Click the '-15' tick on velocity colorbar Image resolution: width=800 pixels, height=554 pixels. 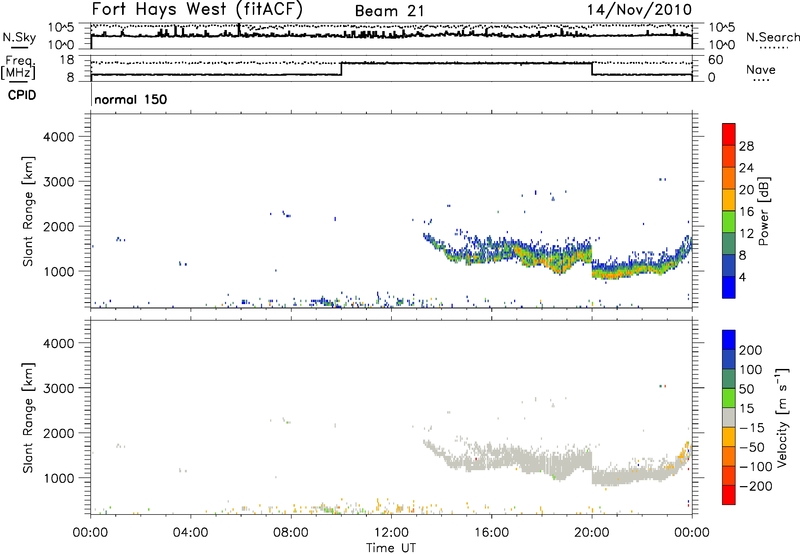click(750, 428)
